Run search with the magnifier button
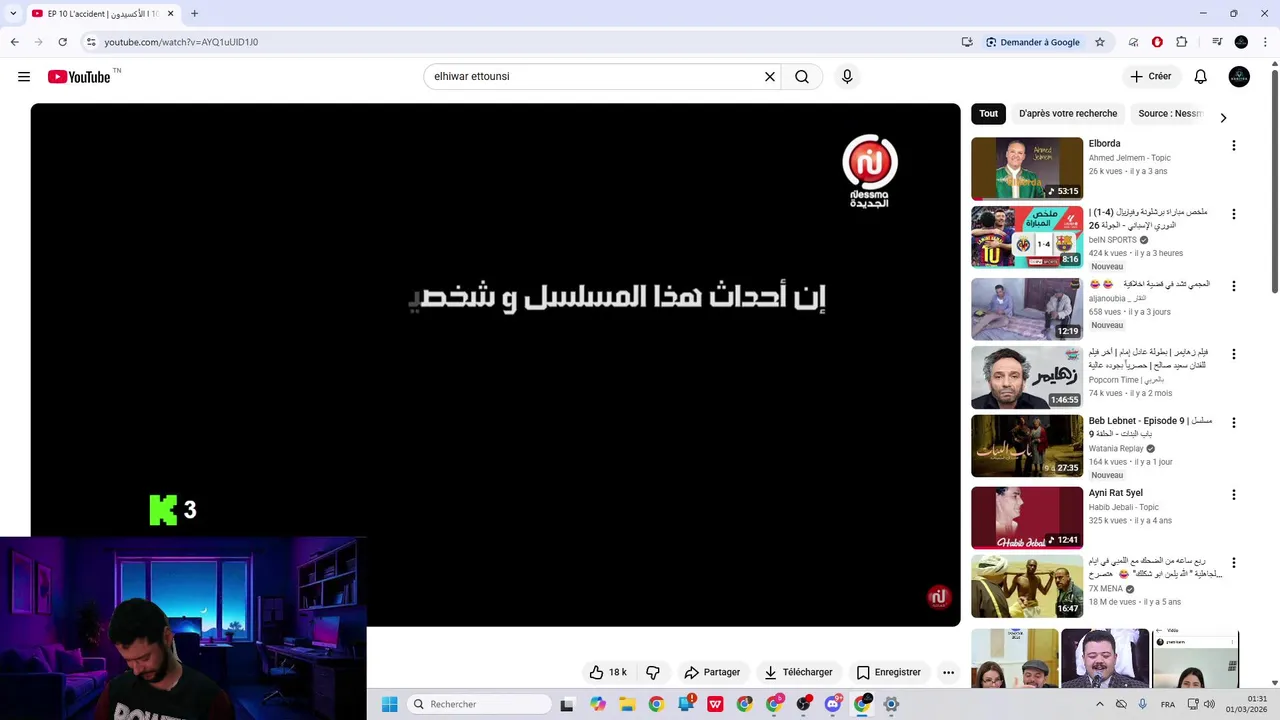Viewport: 1280px width, 720px height. click(x=802, y=77)
